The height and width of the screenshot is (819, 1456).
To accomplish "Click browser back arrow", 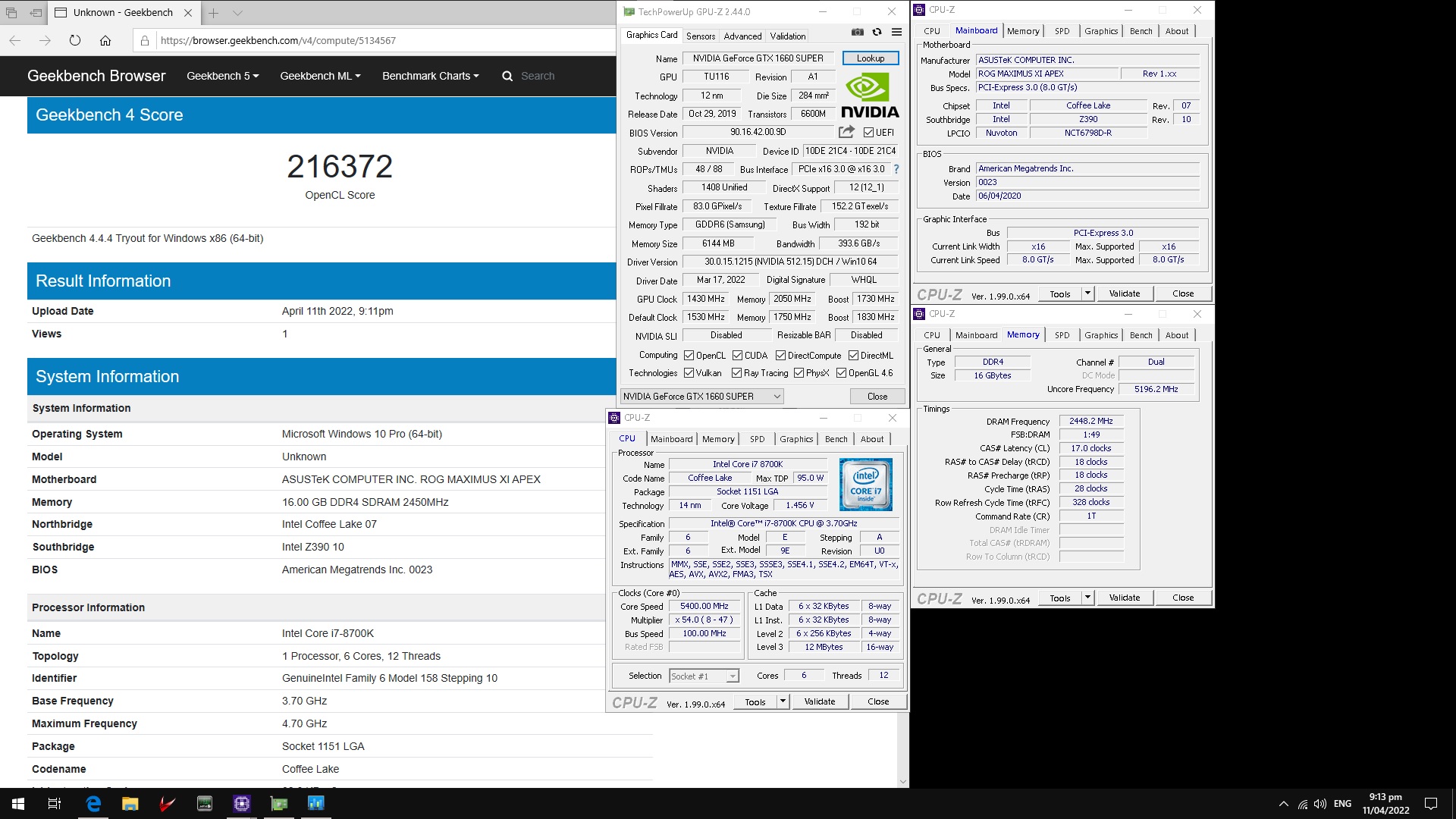I will [15, 40].
